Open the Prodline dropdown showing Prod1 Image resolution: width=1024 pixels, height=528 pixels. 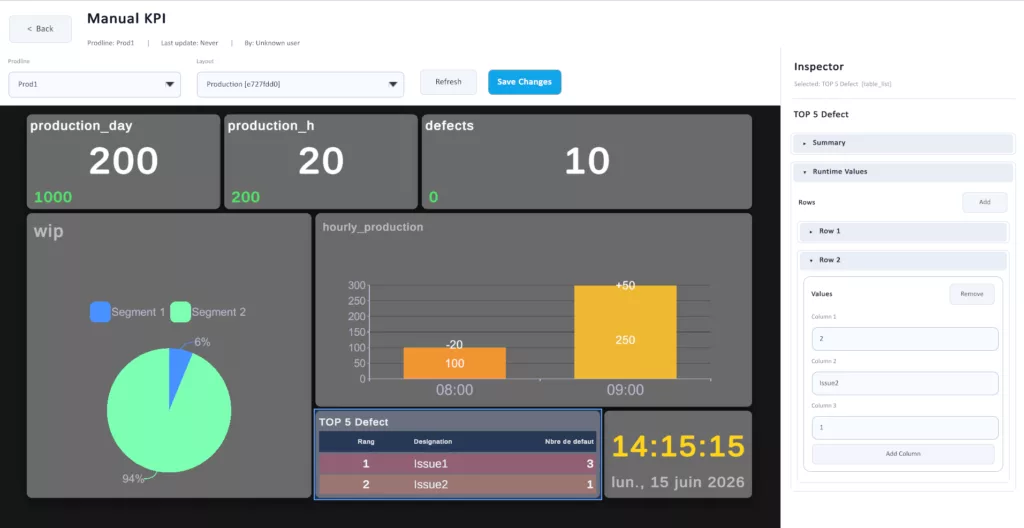point(95,84)
